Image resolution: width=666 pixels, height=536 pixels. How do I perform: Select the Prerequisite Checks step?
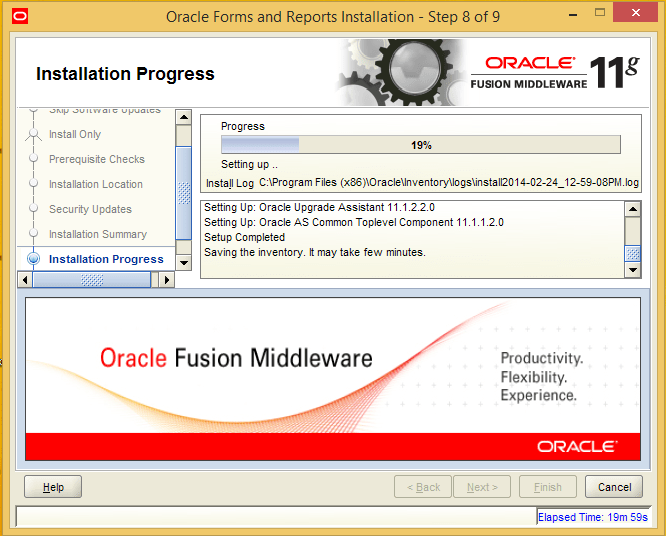coord(97,159)
